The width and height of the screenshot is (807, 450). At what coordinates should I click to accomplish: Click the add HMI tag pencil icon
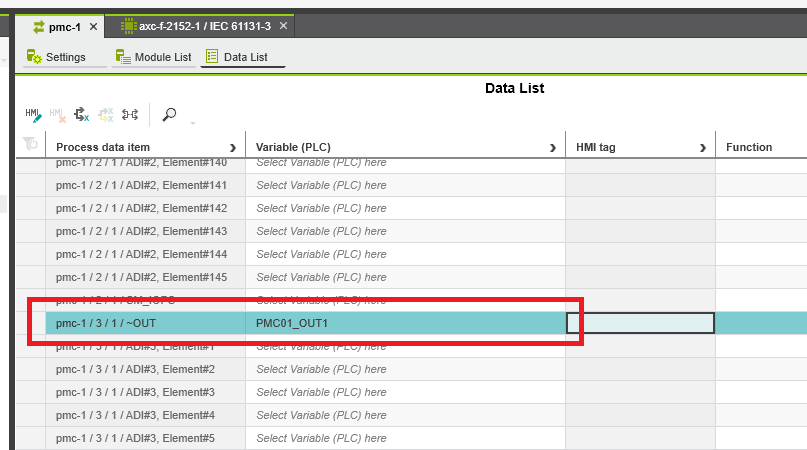click(x=33, y=115)
